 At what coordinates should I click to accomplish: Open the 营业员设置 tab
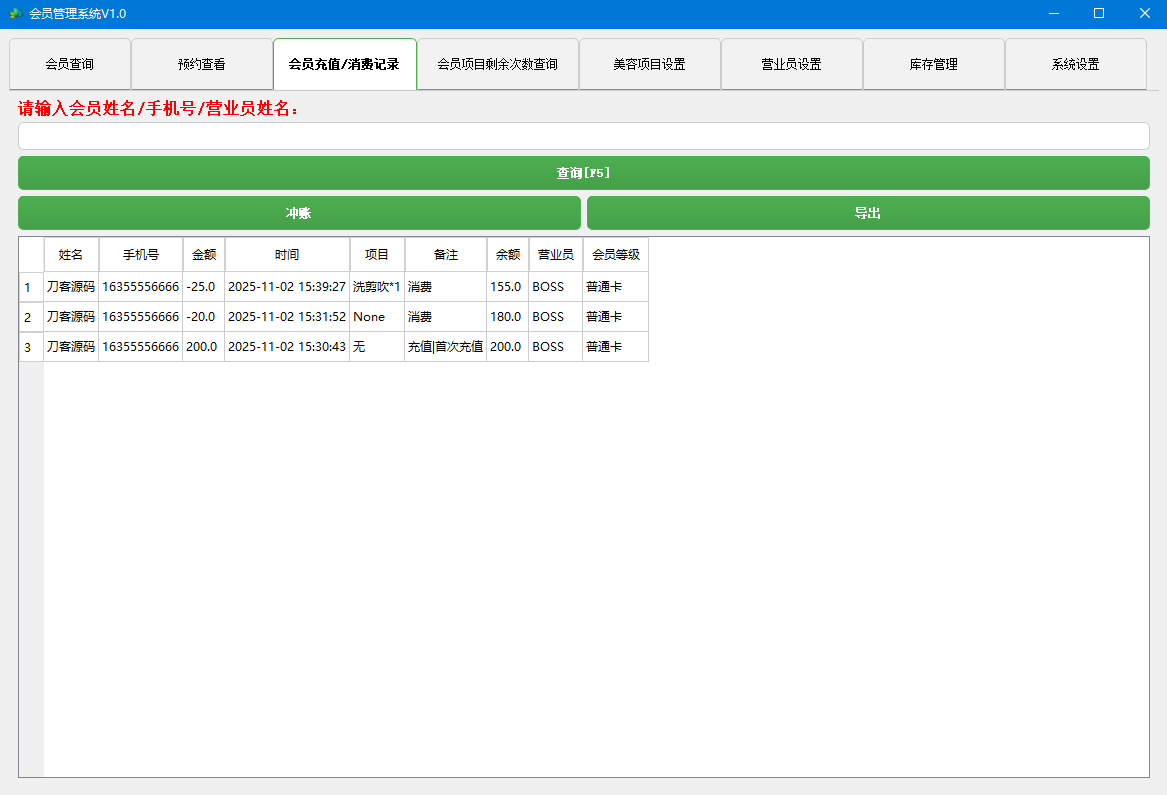(791, 63)
